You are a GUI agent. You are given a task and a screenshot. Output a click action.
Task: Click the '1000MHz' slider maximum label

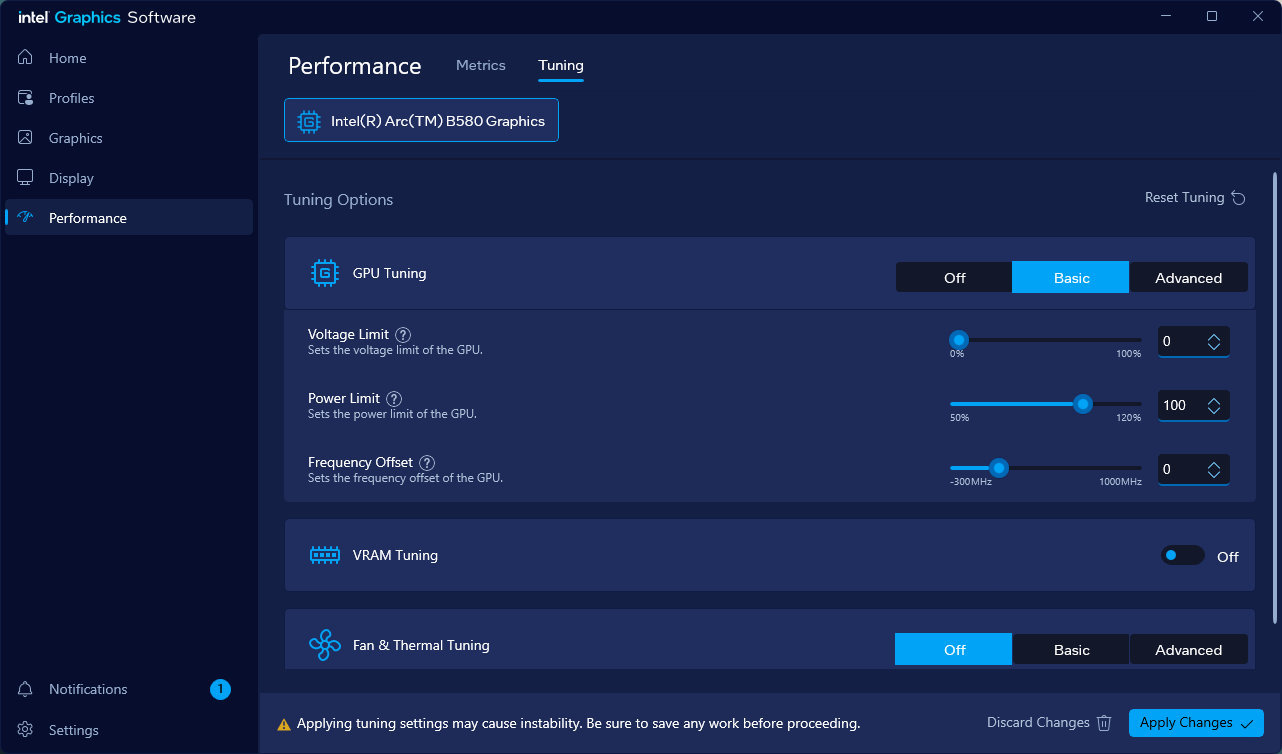pos(1120,482)
